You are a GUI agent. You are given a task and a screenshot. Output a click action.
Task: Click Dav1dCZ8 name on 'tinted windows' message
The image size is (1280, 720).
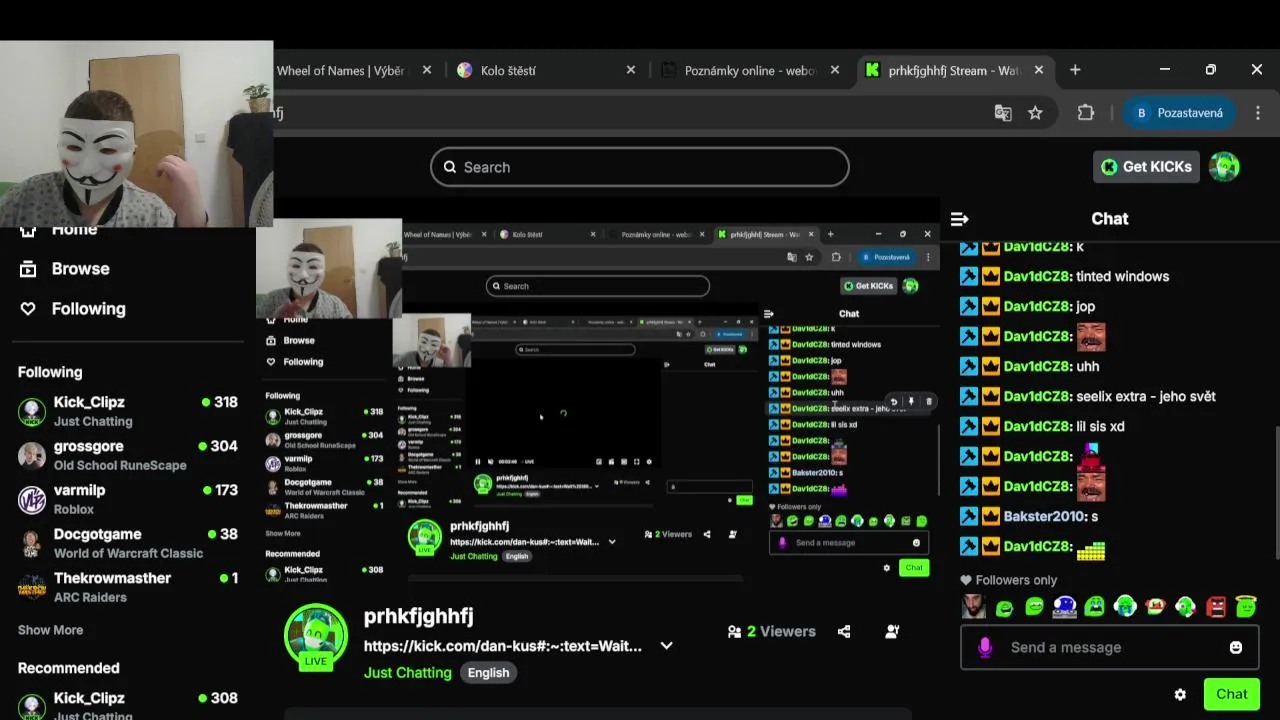(x=1038, y=276)
